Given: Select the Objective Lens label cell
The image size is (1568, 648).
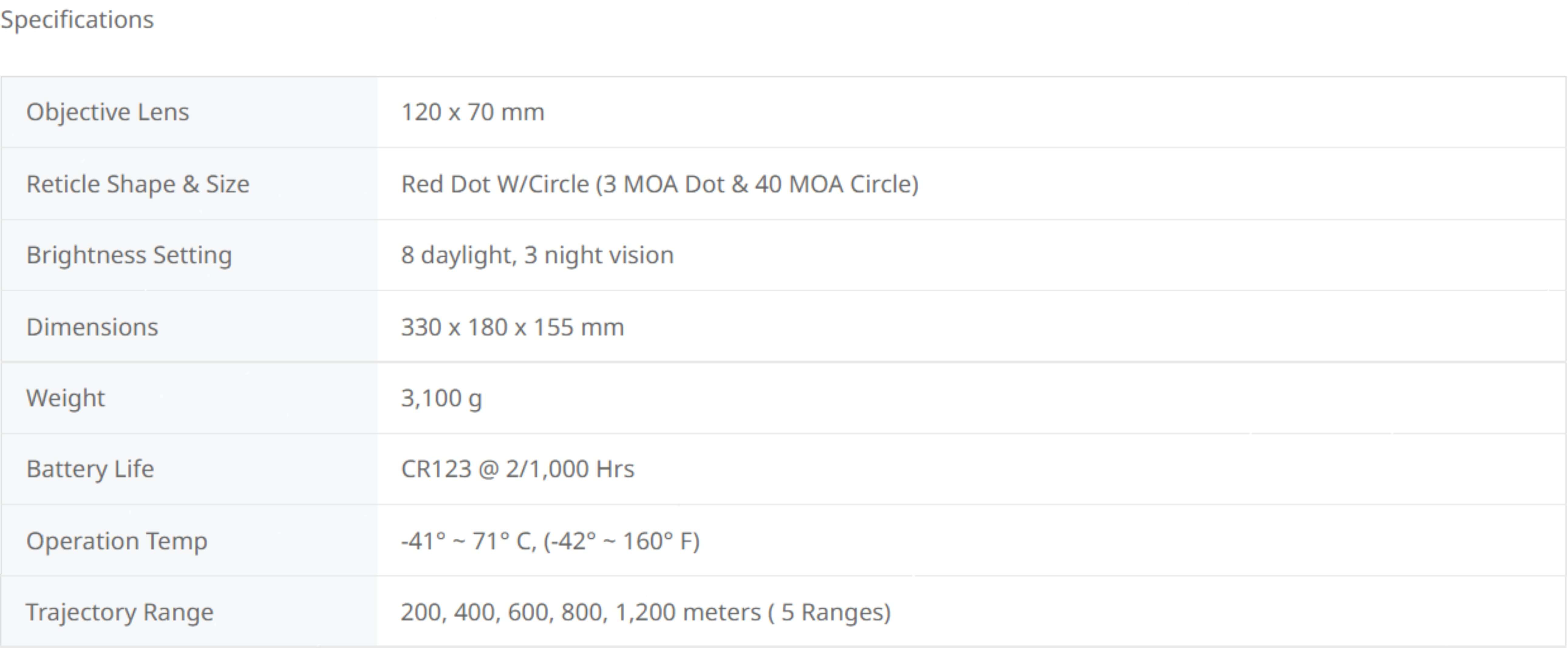Looking at the screenshot, I should pyautogui.click(x=189, y=112).
